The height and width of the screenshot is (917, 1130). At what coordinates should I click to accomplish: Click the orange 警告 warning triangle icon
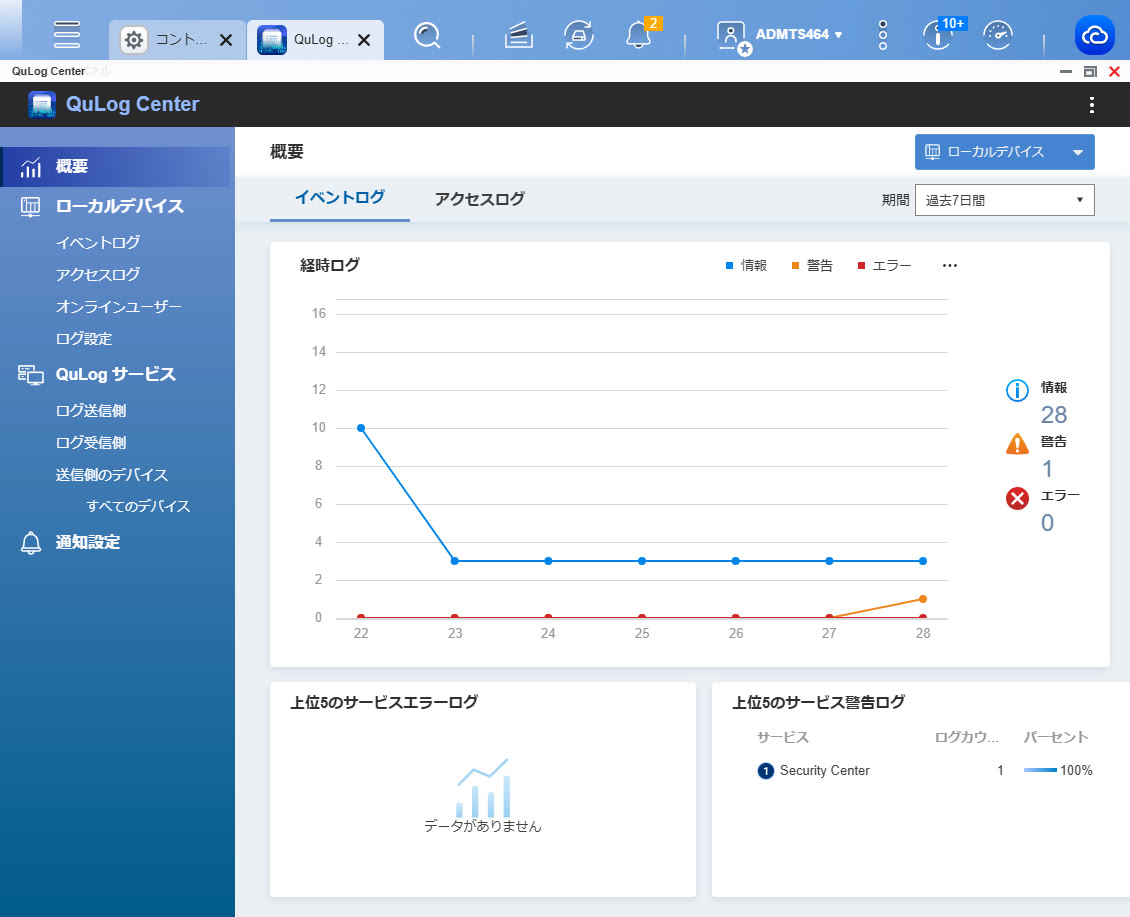tap(1017, 444)
